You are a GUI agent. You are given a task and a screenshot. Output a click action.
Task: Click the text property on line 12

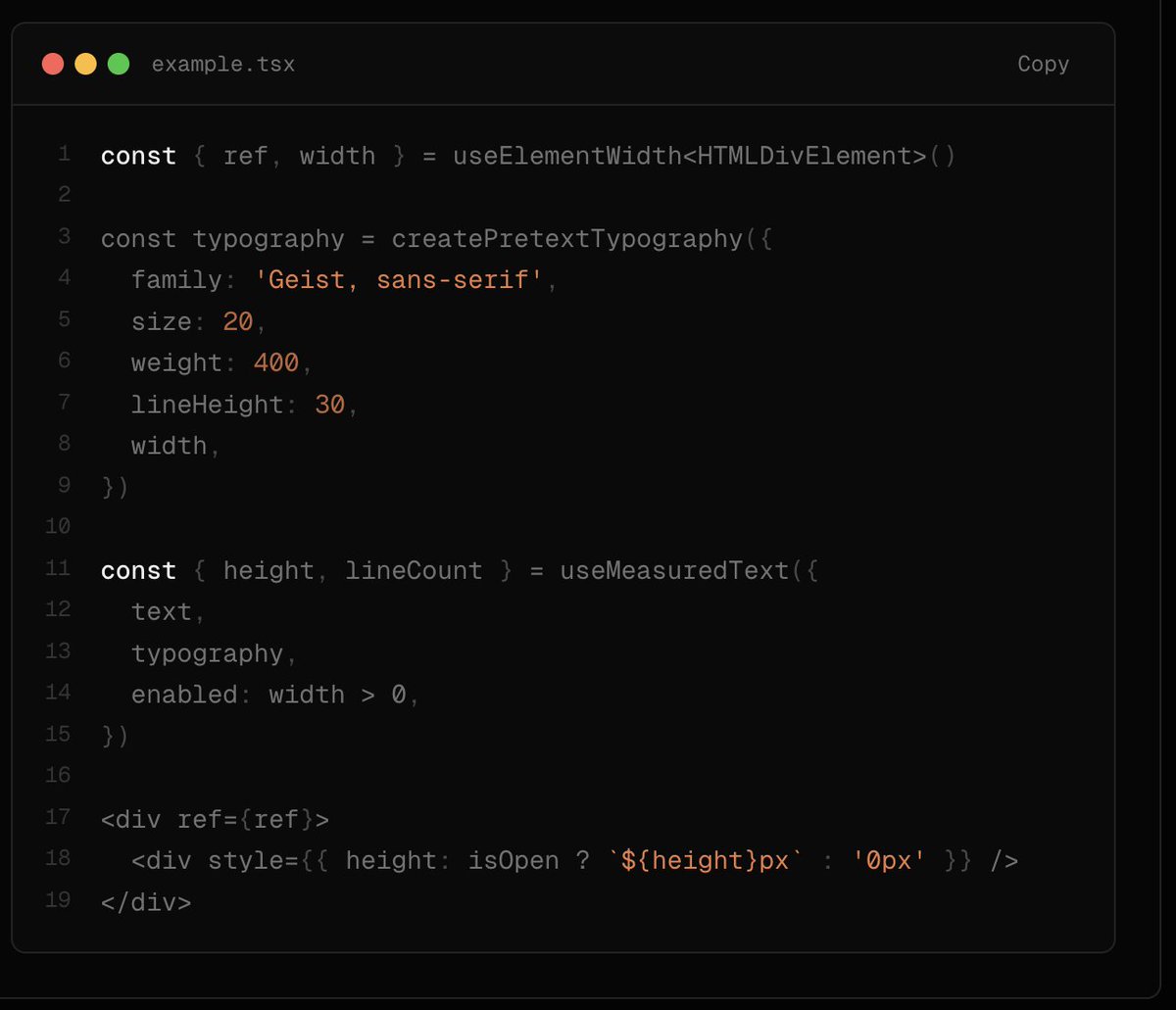point(162,612)
